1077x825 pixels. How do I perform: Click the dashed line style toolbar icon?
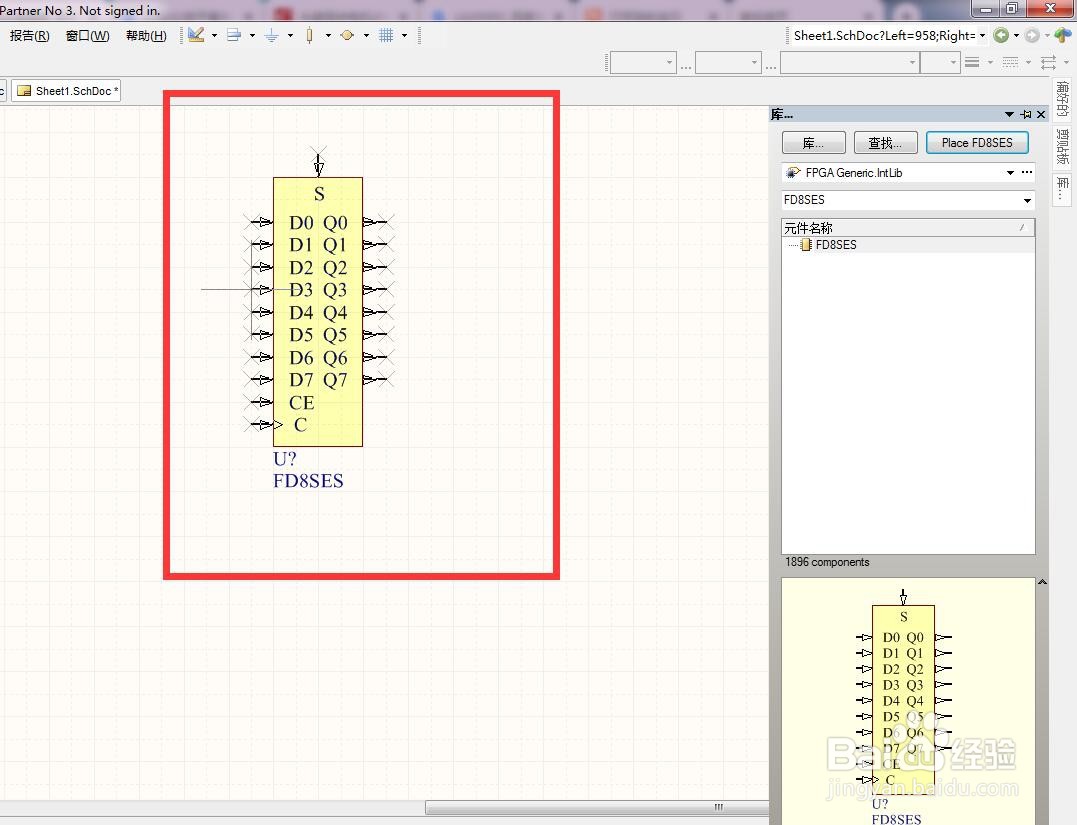tap(1010, 63)
